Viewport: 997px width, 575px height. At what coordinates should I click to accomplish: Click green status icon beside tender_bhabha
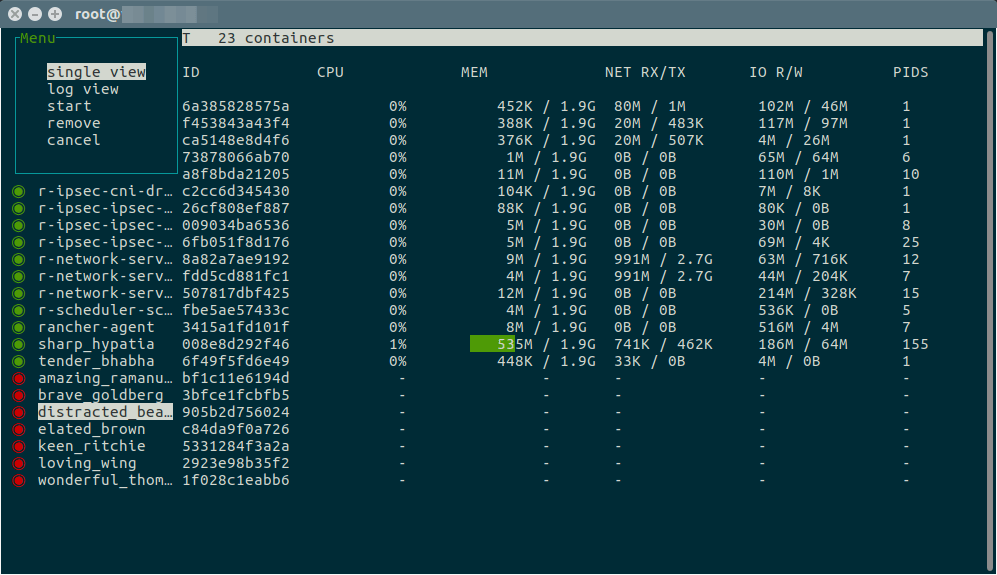tap(18, 361)
